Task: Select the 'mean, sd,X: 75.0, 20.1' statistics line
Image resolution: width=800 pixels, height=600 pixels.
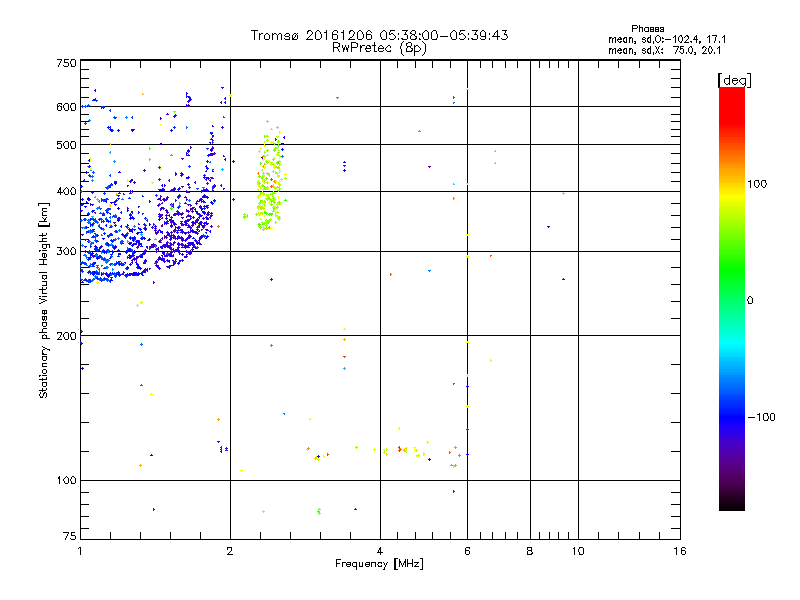Action: 664,50
